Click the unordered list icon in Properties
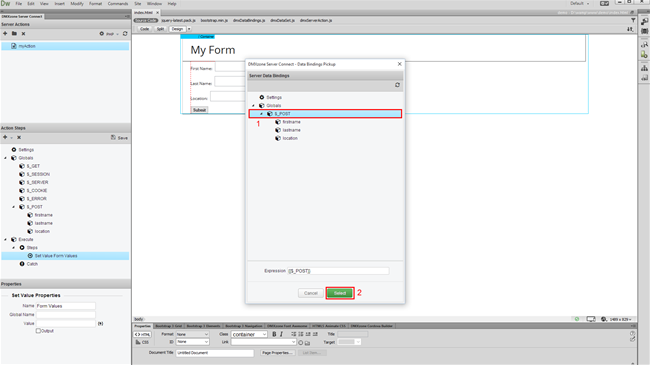 (293, 334)
